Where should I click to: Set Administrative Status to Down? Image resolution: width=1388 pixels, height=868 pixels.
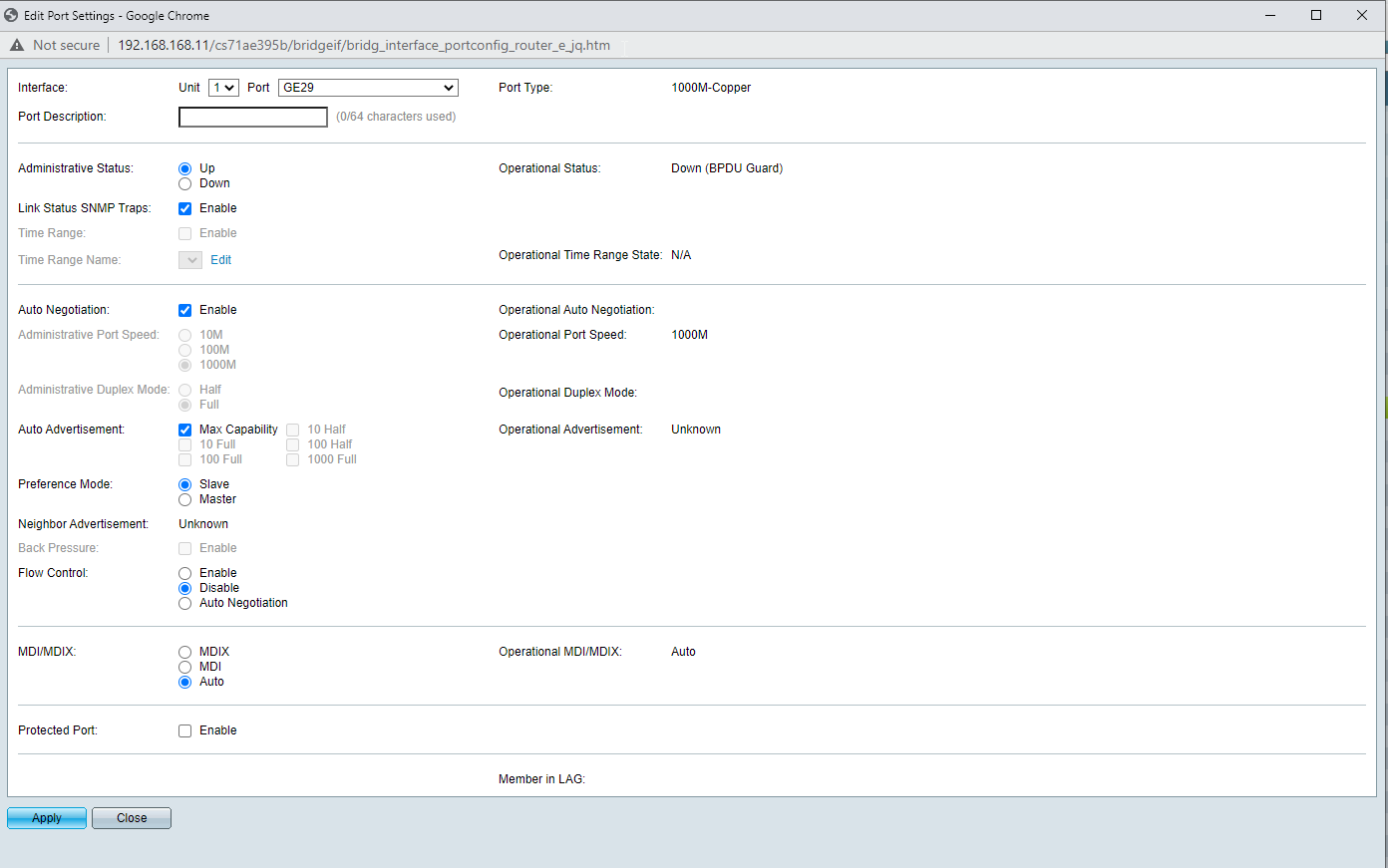click(x=185, y=184)
